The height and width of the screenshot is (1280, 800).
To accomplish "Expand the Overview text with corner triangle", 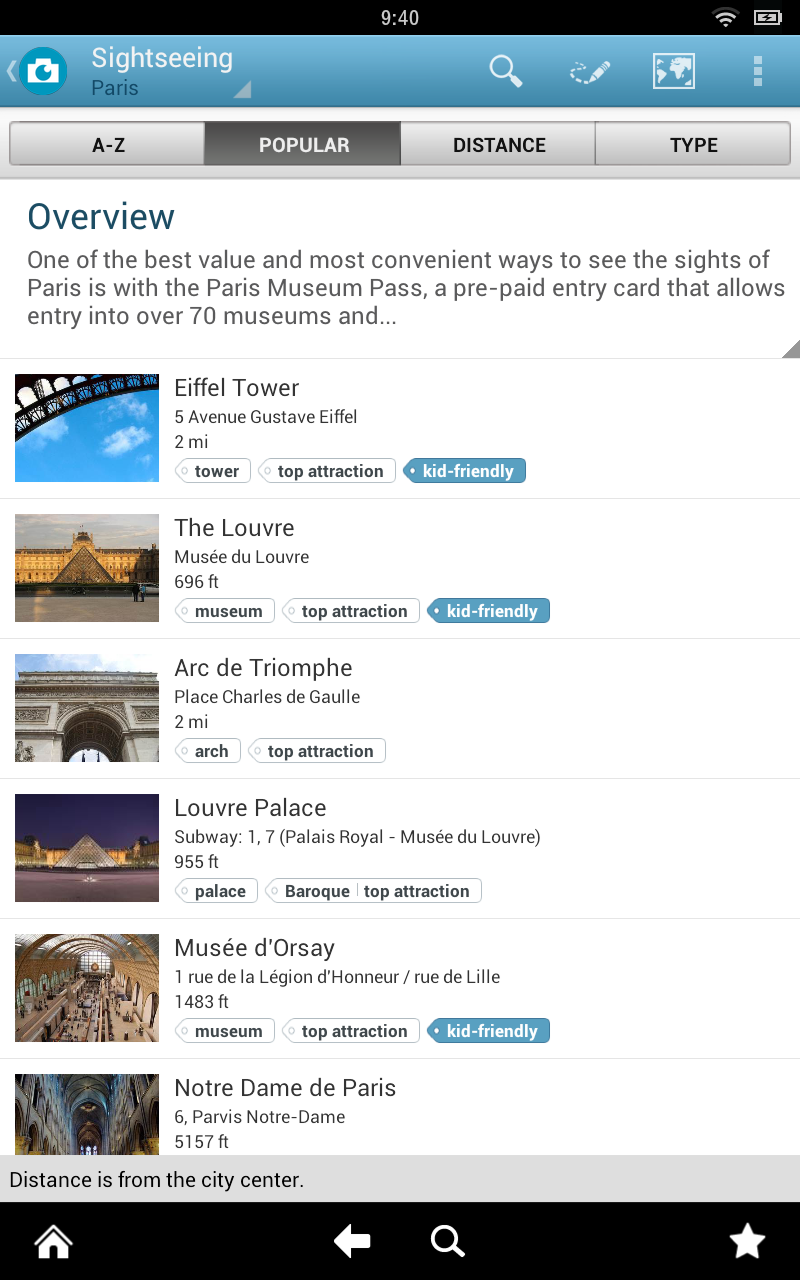I will [790, 348].
